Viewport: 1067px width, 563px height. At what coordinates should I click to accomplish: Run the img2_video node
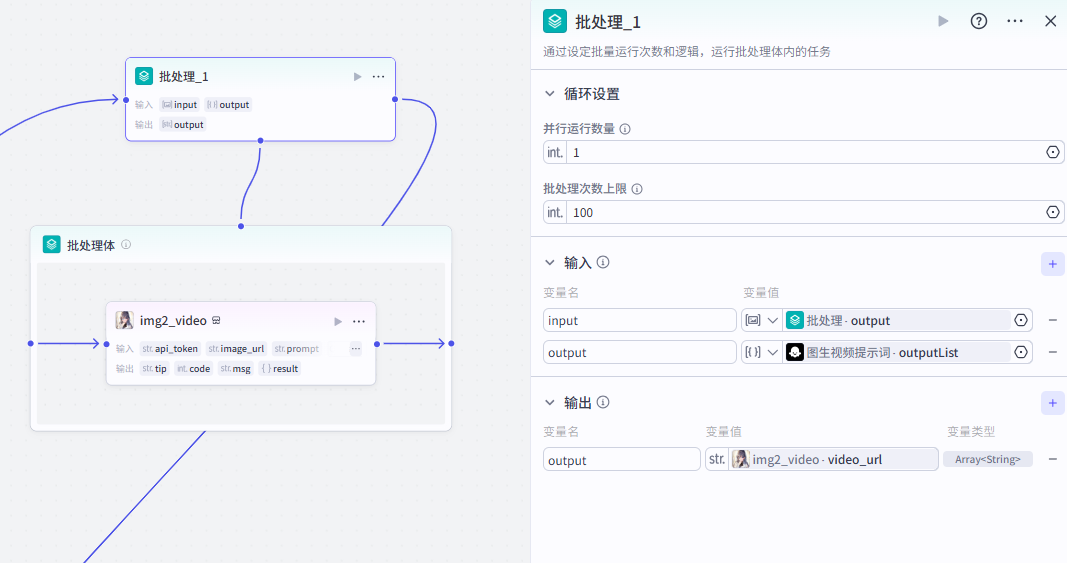[338, 321]
